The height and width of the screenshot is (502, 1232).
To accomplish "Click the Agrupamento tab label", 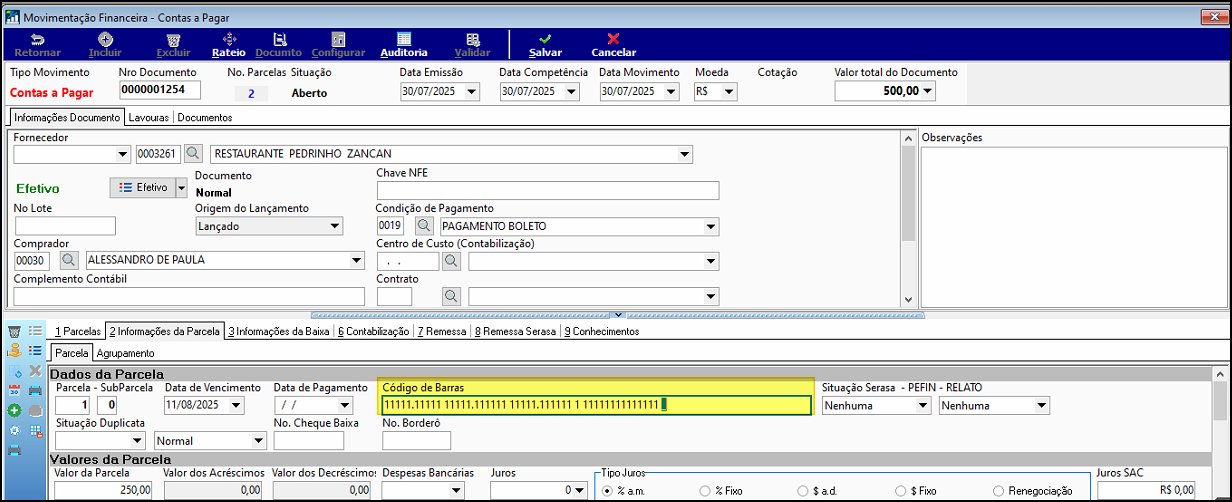I will pos(125,353).
